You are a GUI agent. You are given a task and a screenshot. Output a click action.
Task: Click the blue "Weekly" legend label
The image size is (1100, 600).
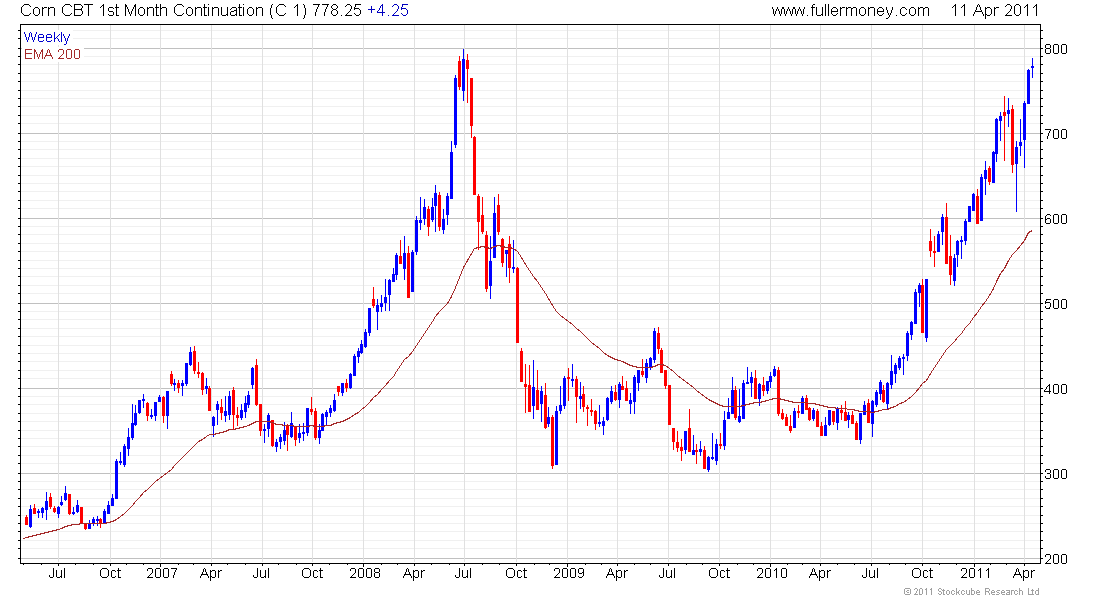47,37
